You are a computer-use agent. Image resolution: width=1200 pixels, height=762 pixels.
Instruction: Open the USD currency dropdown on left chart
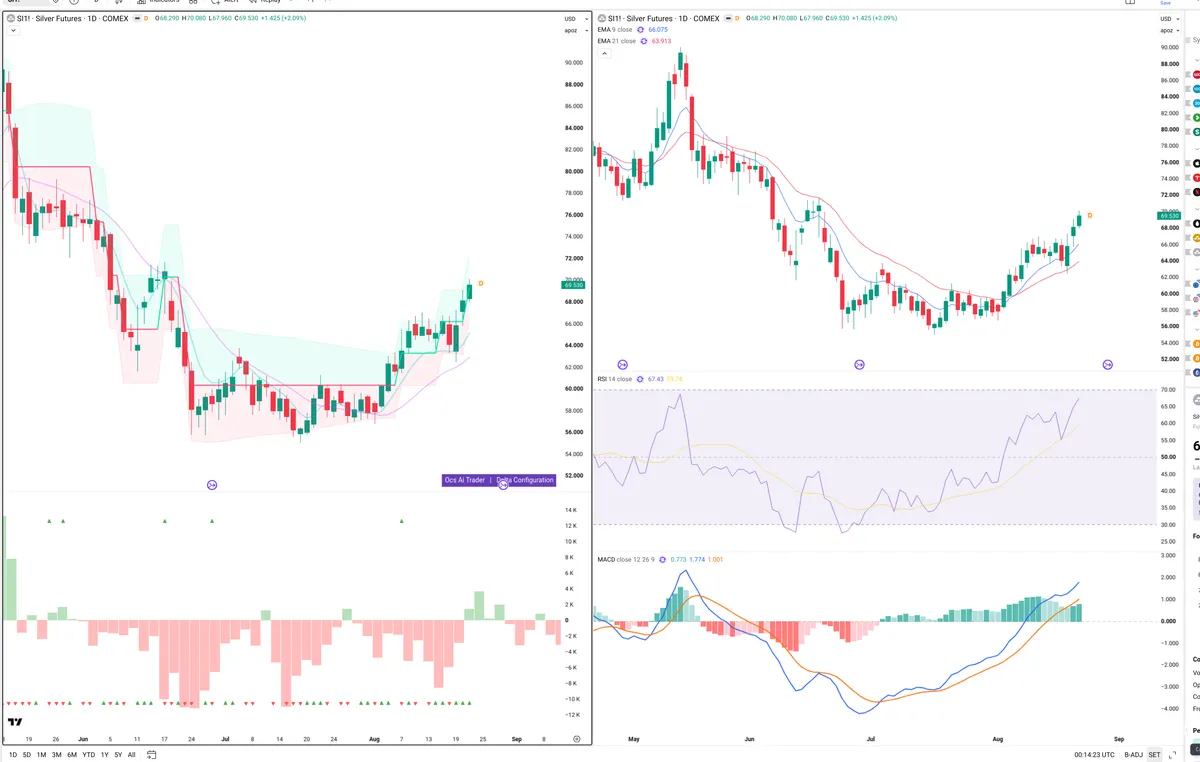[x=571, y=19]
